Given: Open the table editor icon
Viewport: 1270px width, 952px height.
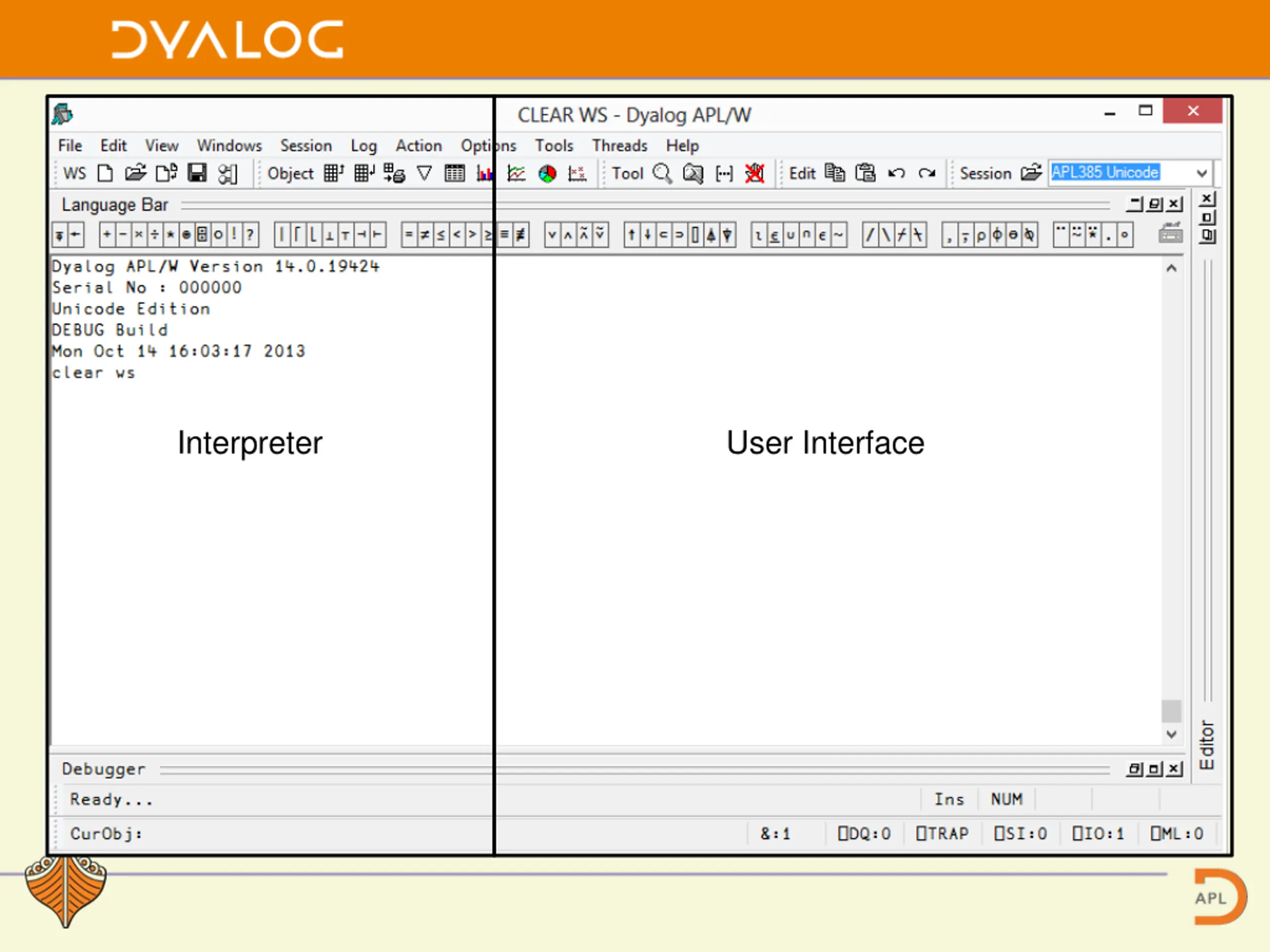Looking at the screenshot, I should point(455,173).
